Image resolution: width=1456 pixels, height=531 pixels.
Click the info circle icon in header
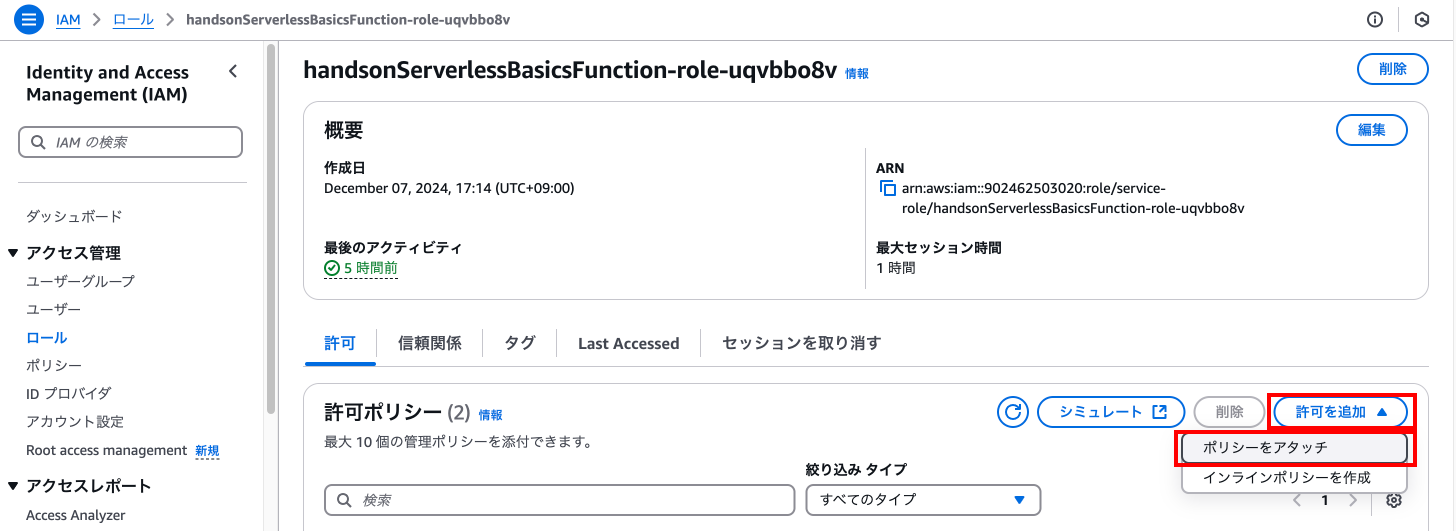click(x=1375, y=19)
